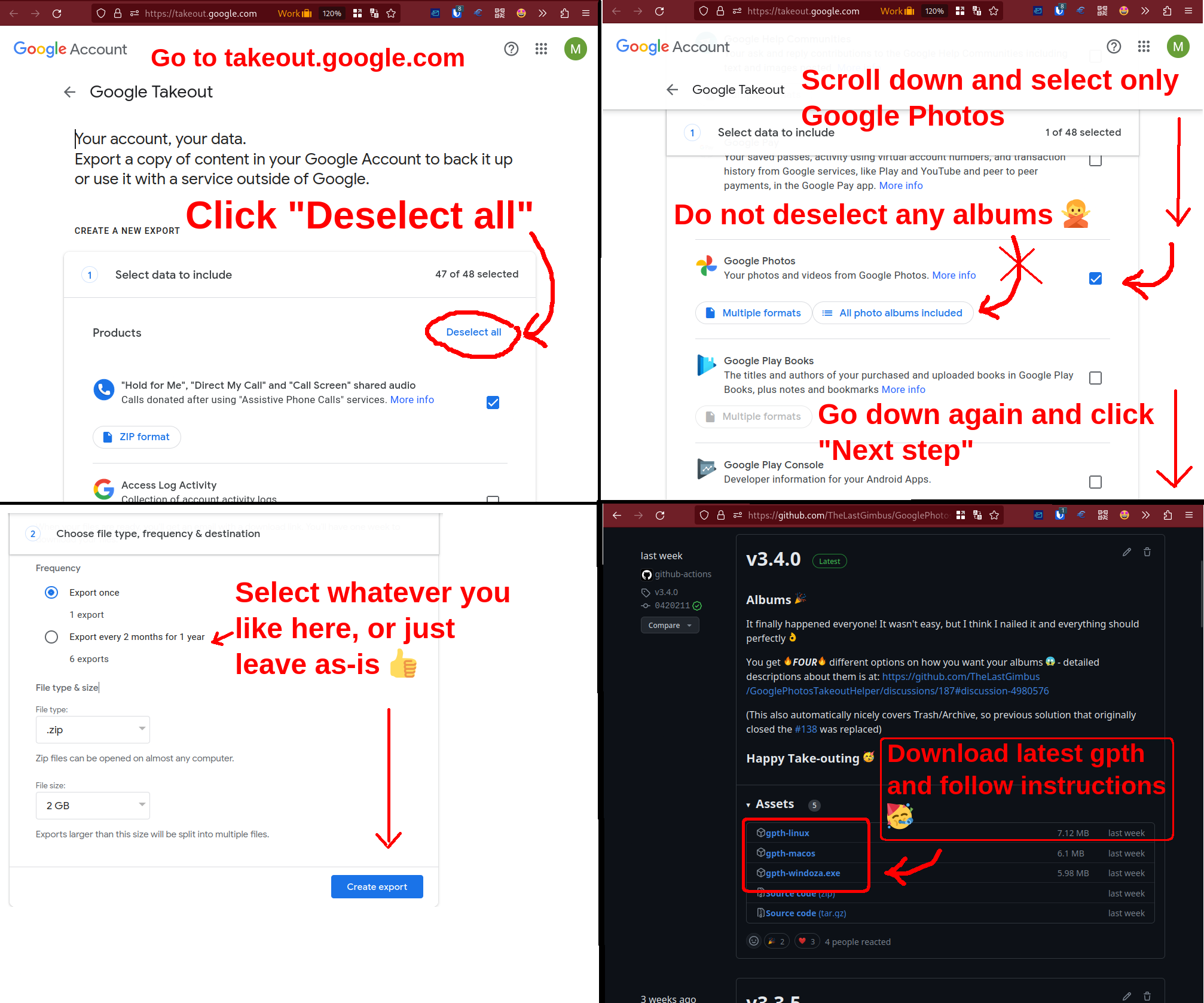Click the Google Play Books icon
Image resolution: width=1204 pixels, height=1003 pixels.
706,364
